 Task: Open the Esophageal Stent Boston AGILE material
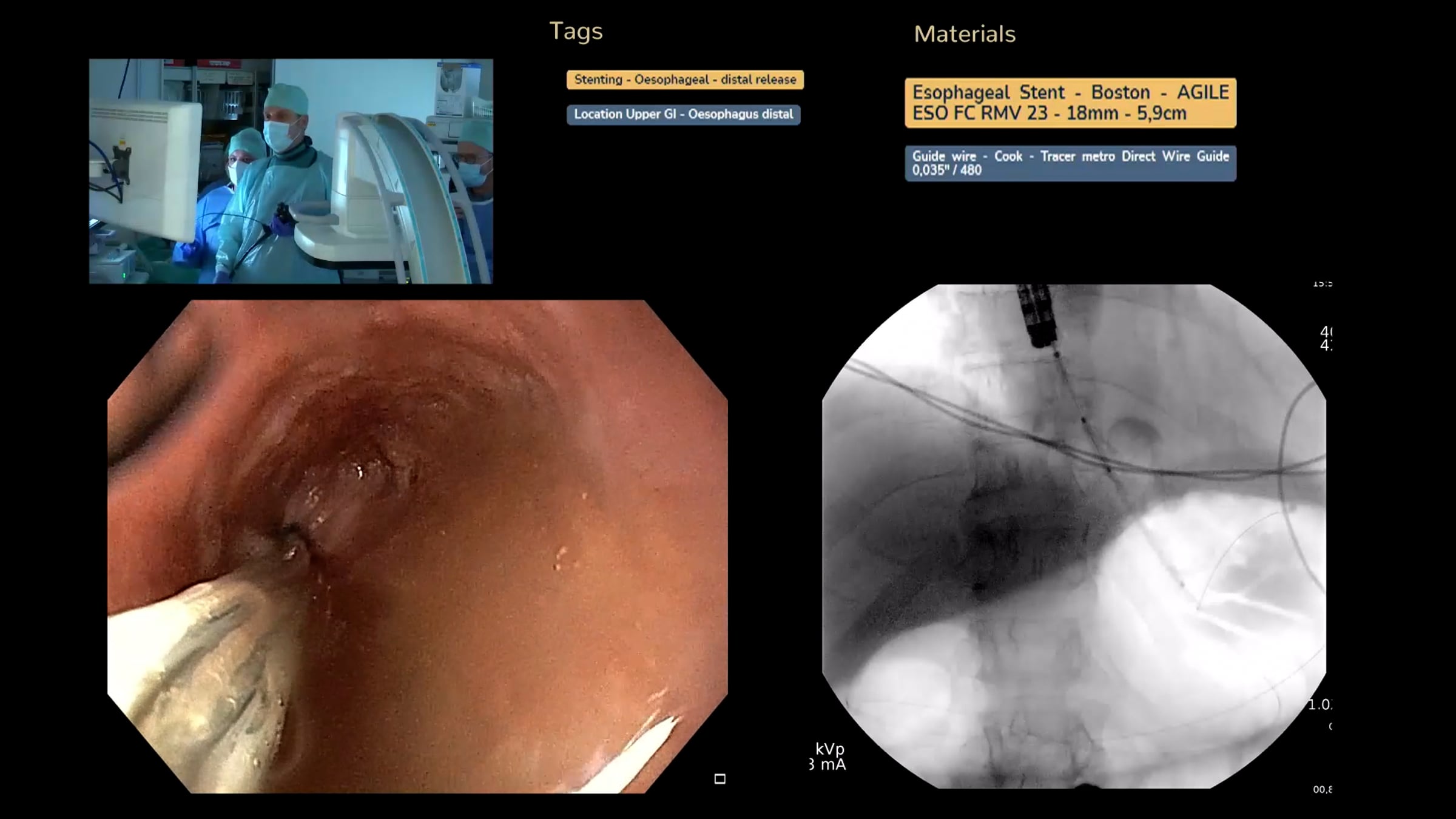click(1070, 103)
